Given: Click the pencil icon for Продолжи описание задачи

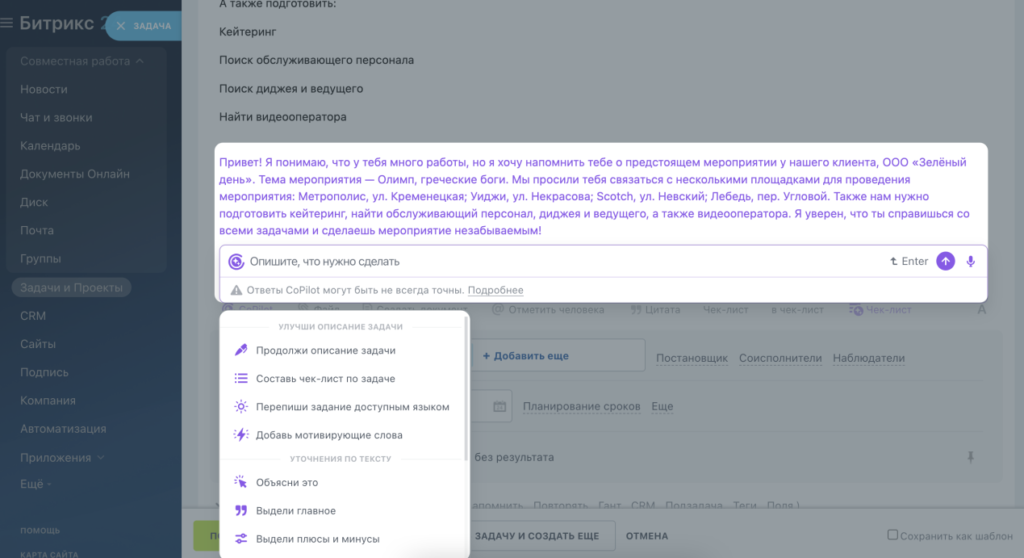Looking at the screenshot, I should click(x=241, y=350).
